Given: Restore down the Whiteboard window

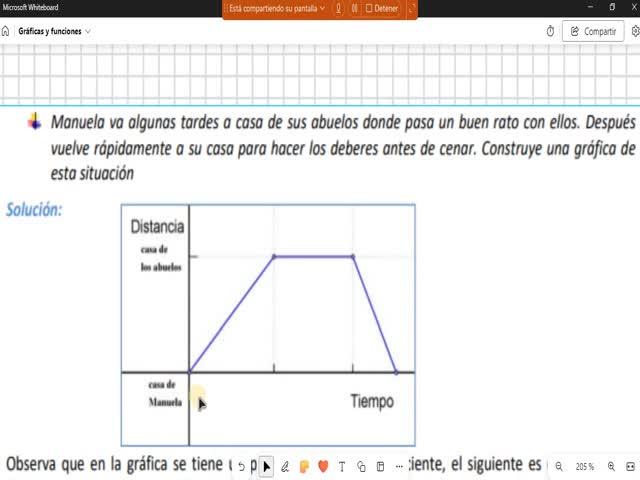Looking at the screenshot, I should [x=612, y=7].
